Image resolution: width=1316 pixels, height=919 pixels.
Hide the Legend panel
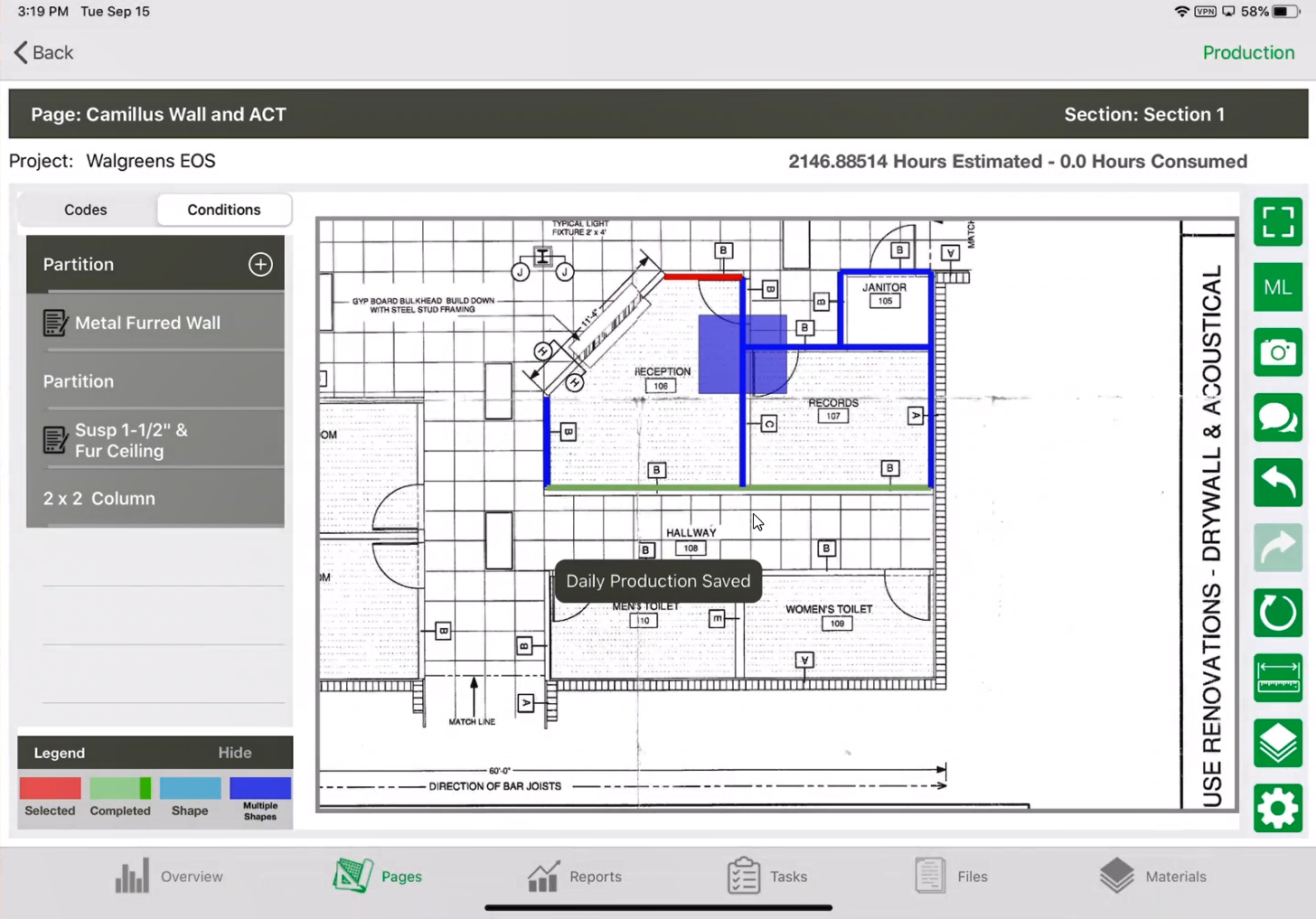coord(234,753)
